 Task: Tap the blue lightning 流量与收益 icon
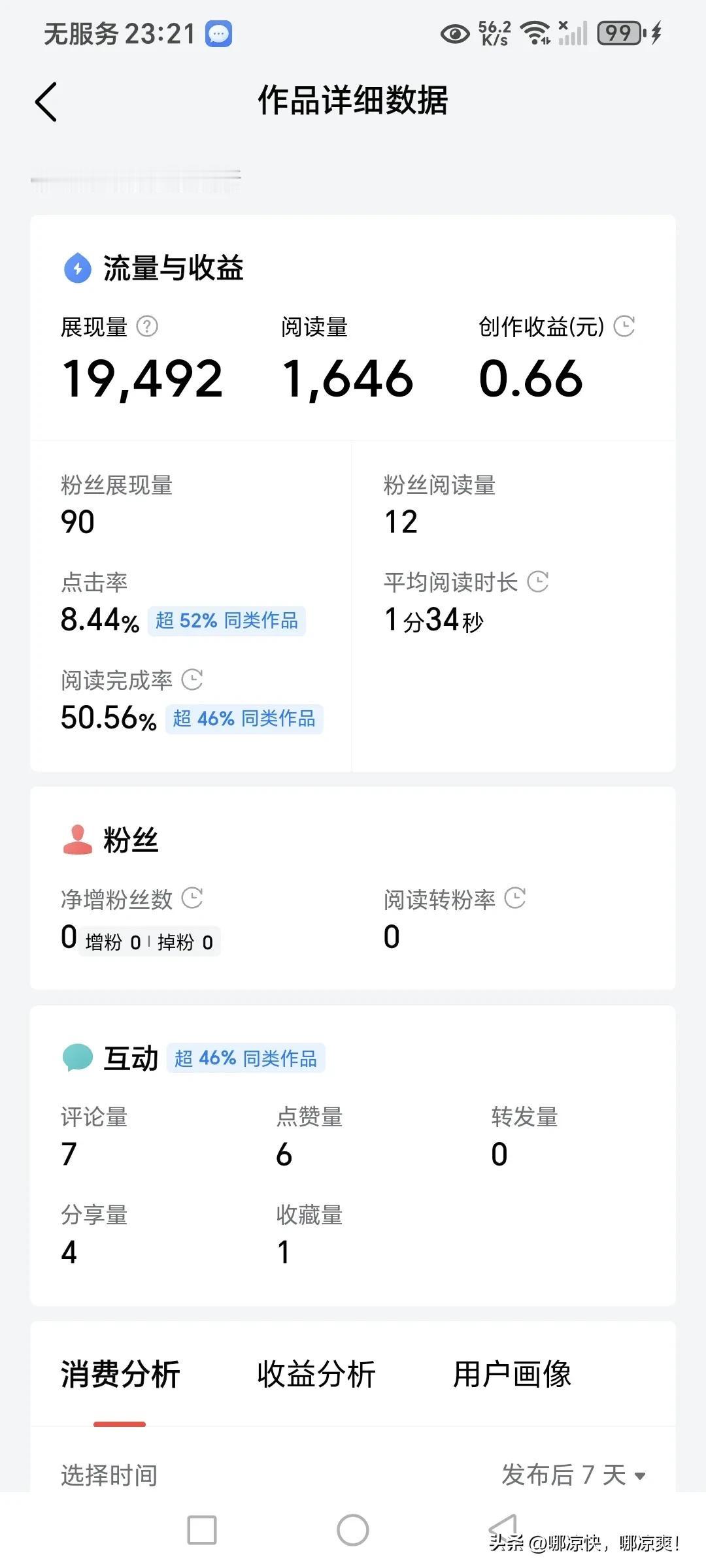coord(78,268)
